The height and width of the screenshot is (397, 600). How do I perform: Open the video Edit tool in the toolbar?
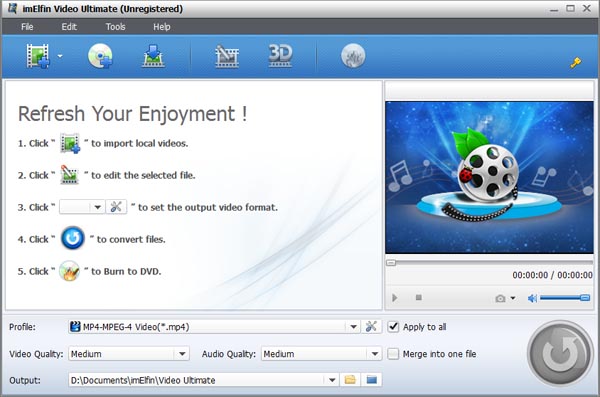coord(227,56)
